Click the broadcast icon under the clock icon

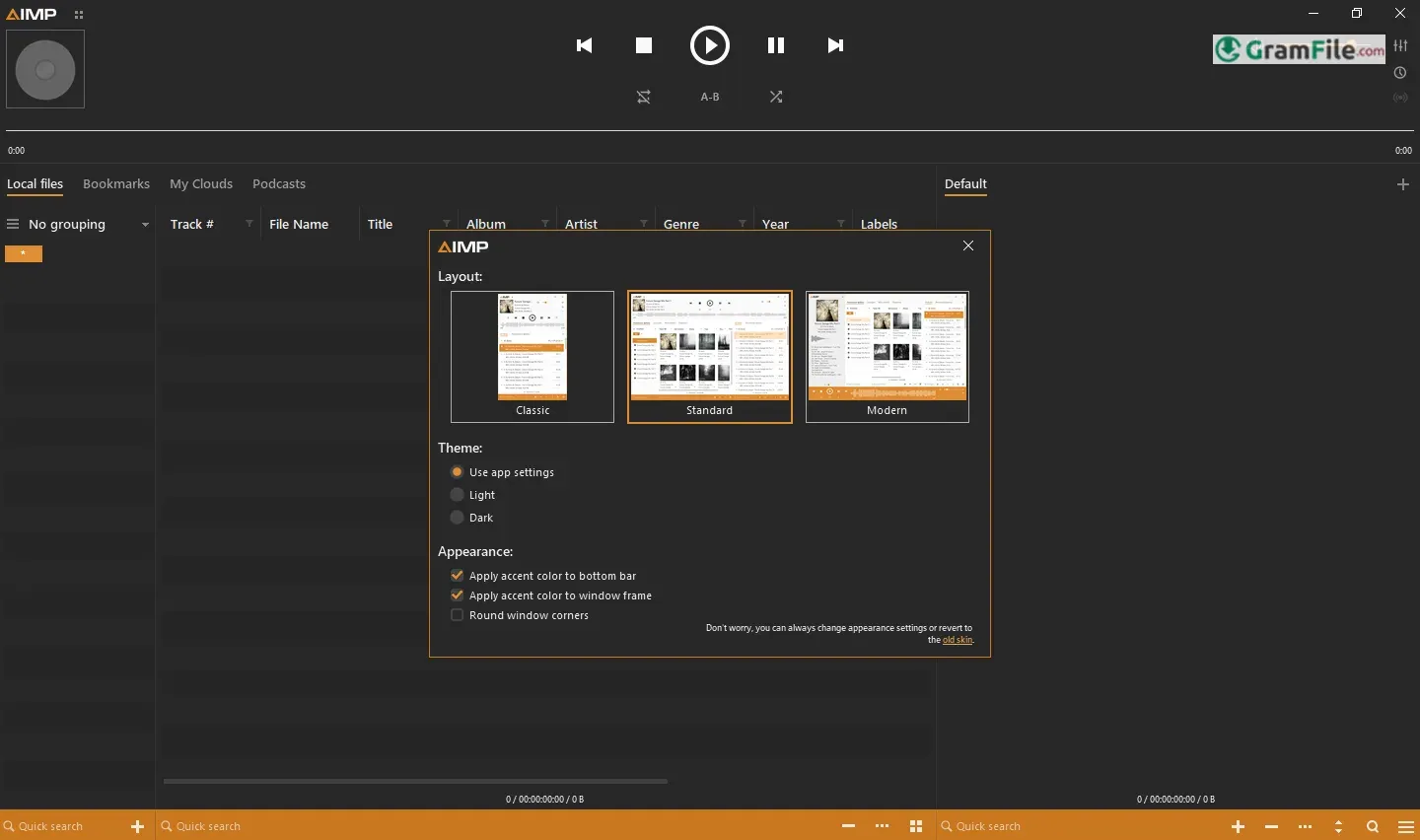(x=1400, y=98)
